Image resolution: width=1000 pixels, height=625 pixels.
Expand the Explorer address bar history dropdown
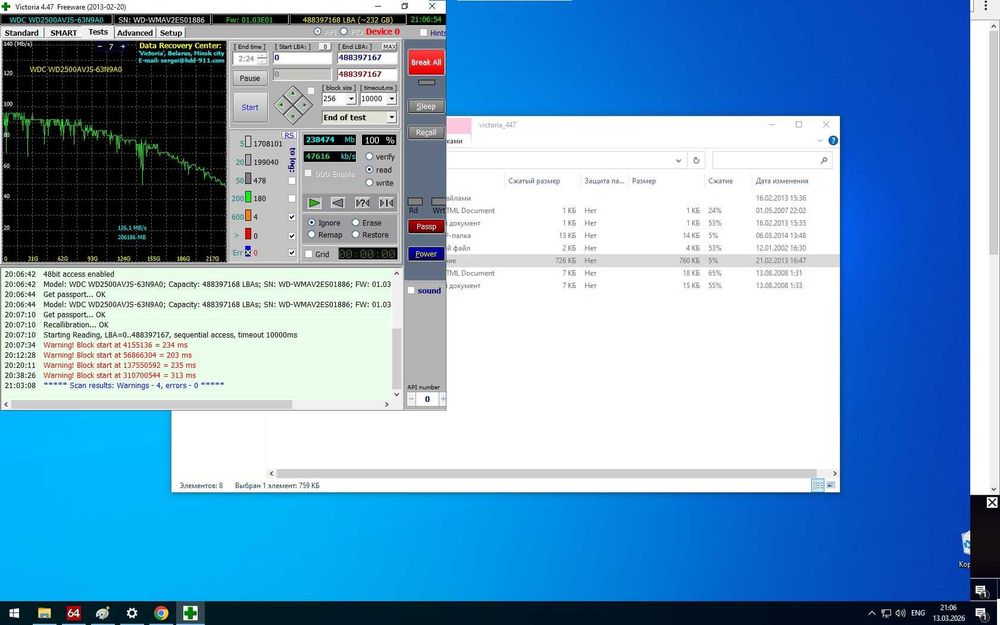click(679, 161)
